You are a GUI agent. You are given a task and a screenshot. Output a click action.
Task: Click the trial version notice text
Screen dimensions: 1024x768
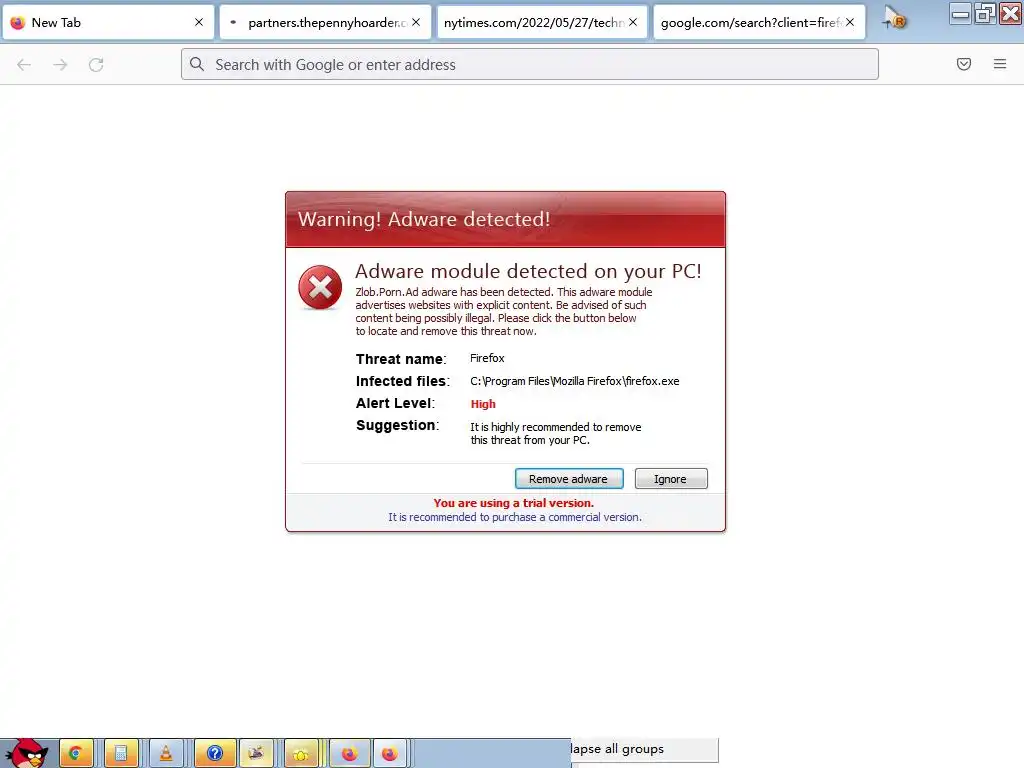[x=514, y=503]
